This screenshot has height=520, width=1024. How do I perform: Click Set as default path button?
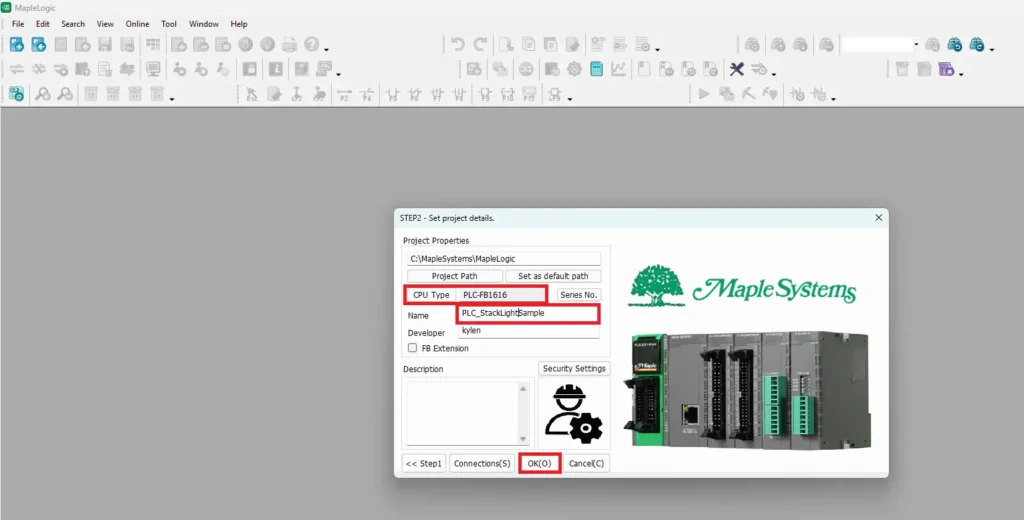[x=553, y=276]
